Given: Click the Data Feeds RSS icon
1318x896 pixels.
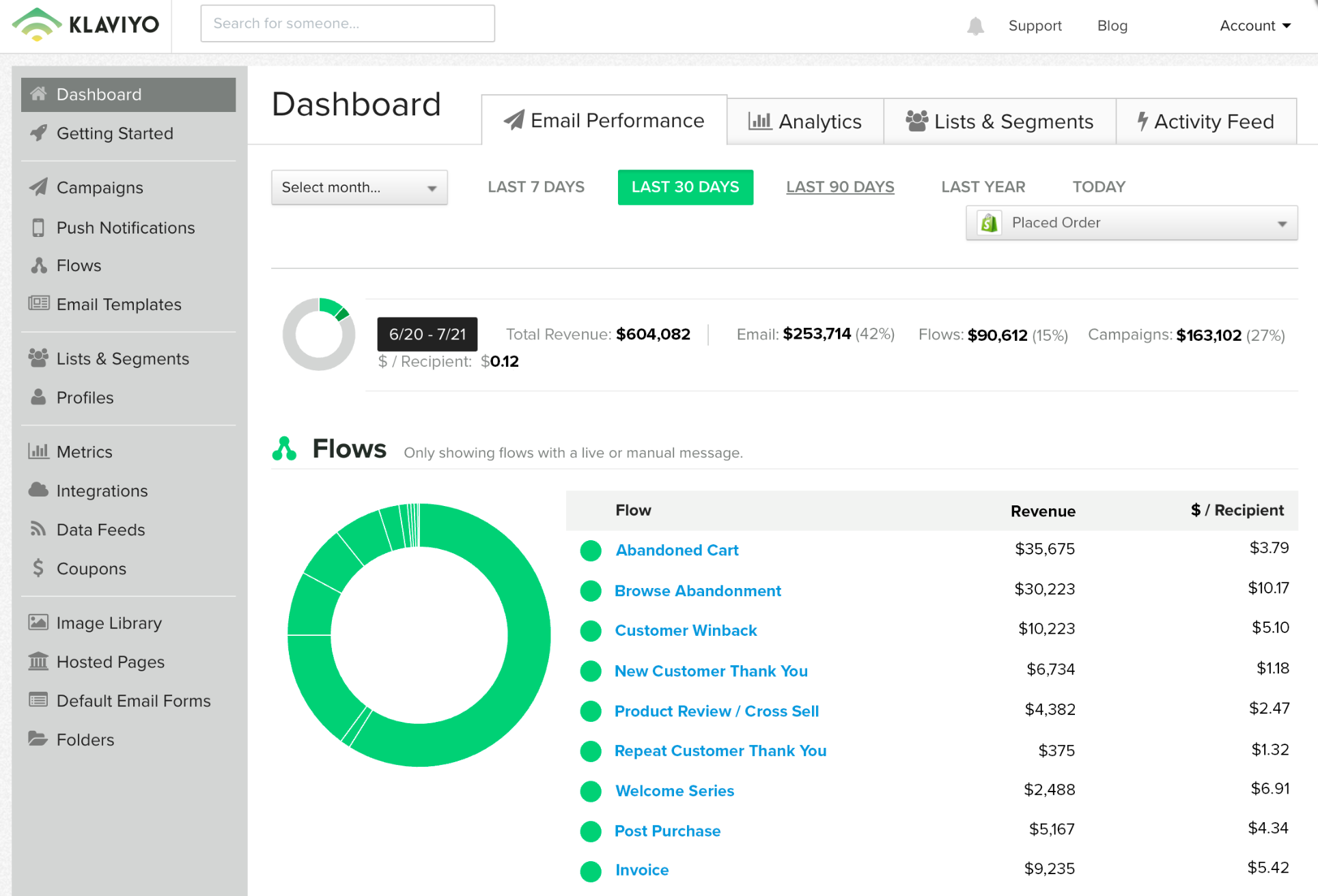Looking at the screenshot, I should click(x=38, y=529).
